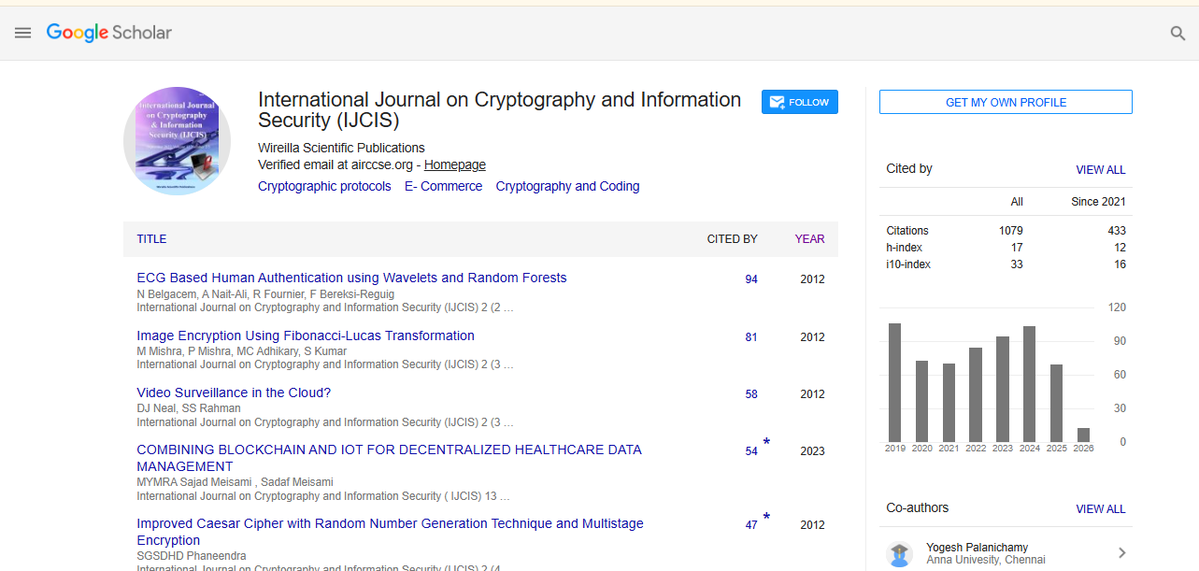
Task: Expand co-author entry with chevron arrow
Action: tap(1122, 553)
